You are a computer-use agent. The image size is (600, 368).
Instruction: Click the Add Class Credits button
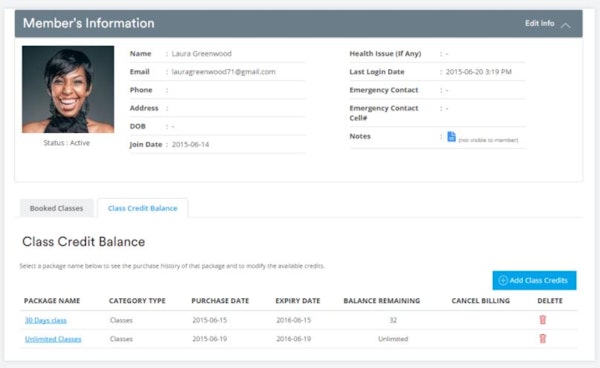534,280
